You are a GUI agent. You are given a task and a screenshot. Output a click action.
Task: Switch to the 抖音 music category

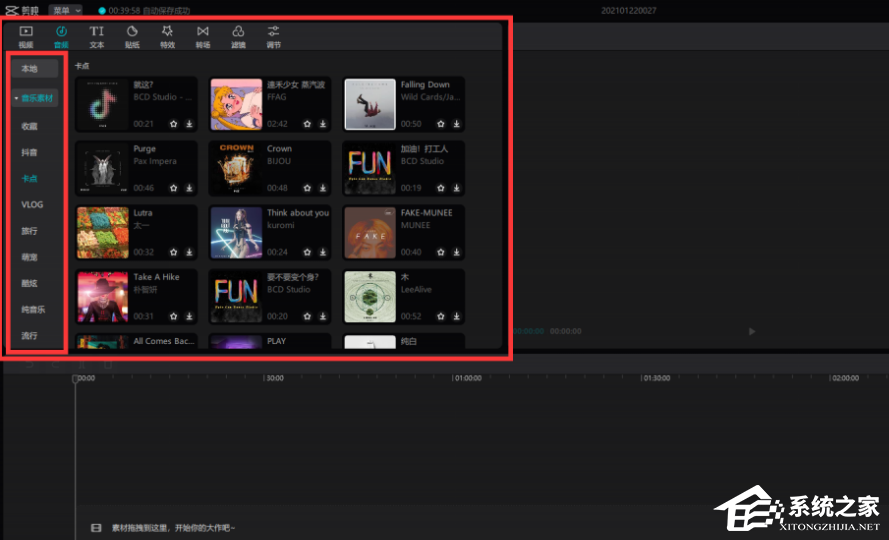(x=30, y=152)
